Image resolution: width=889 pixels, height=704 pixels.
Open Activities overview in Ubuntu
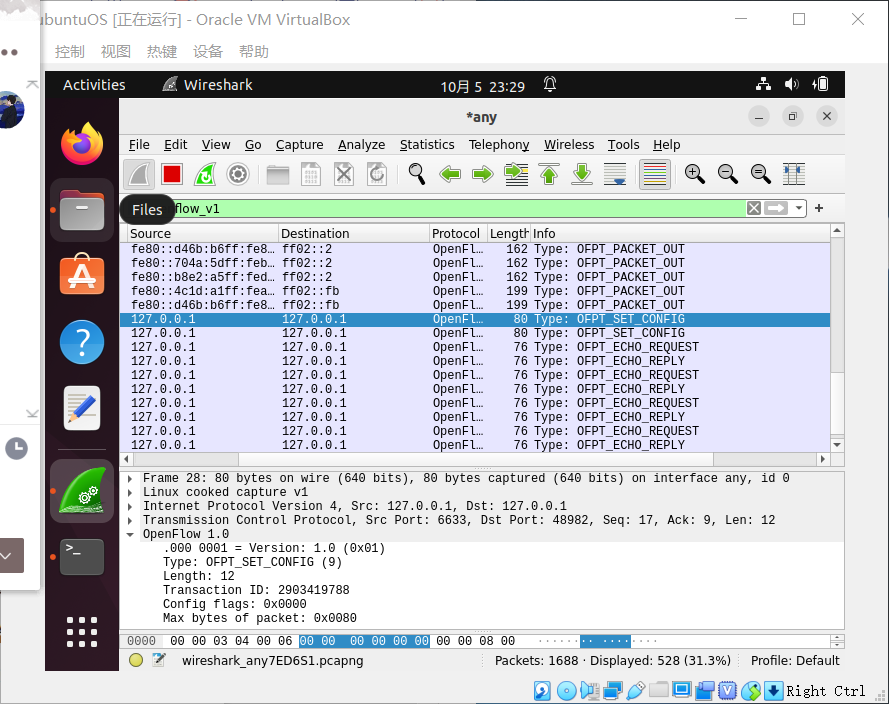click(x=94, y=85)
